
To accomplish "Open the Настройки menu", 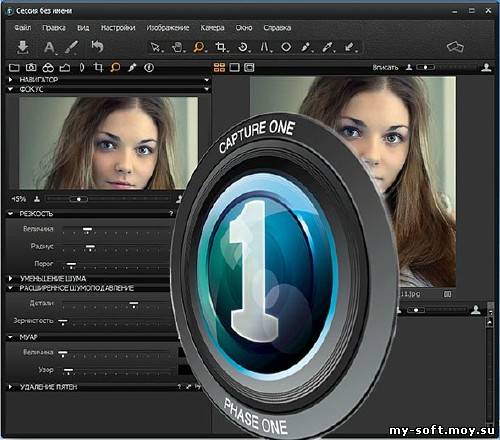I will pos(118,28).
